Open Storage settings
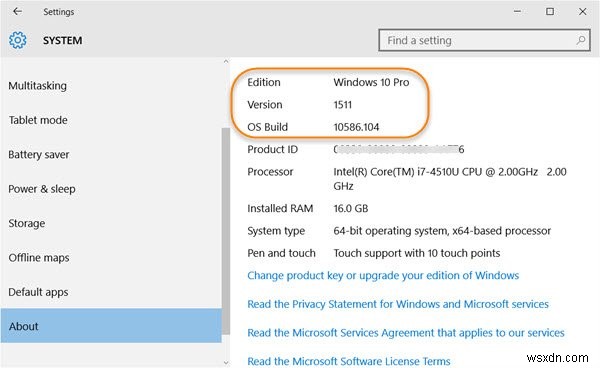This screenshot has height=368, width=600. coord(26,223)
